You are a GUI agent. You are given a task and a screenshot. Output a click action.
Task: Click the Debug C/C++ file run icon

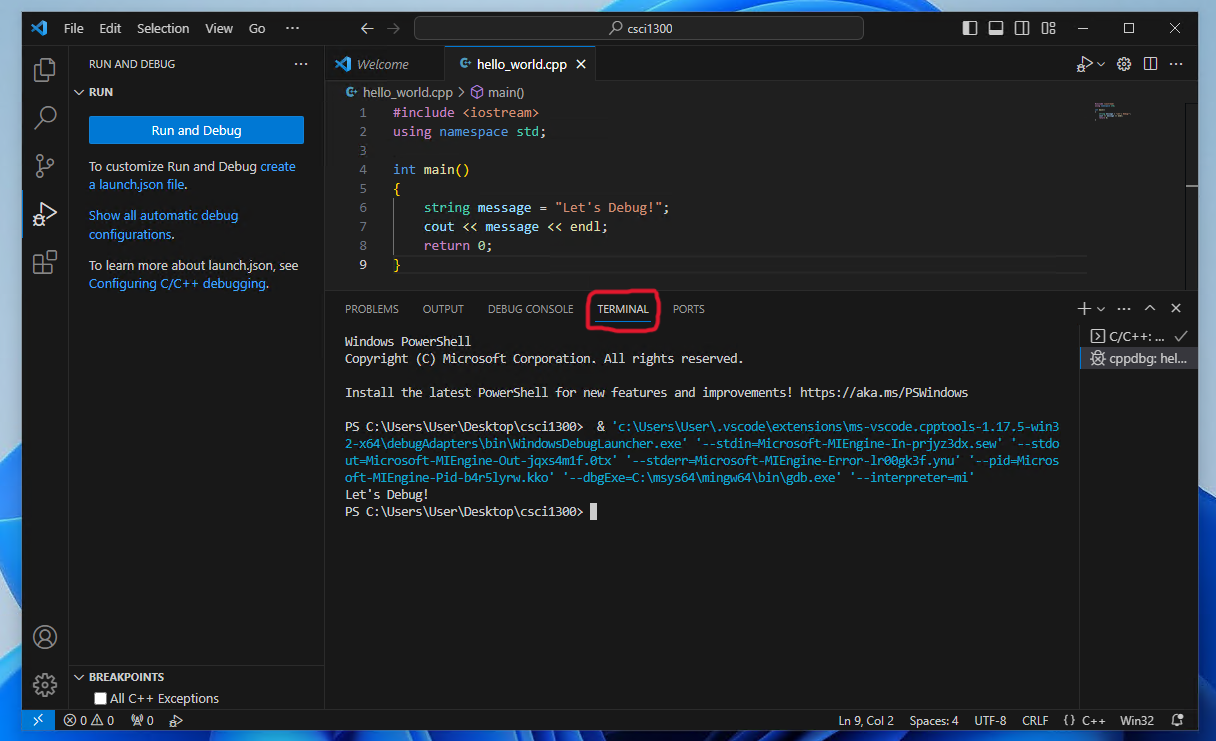[x=1084, y=64]
